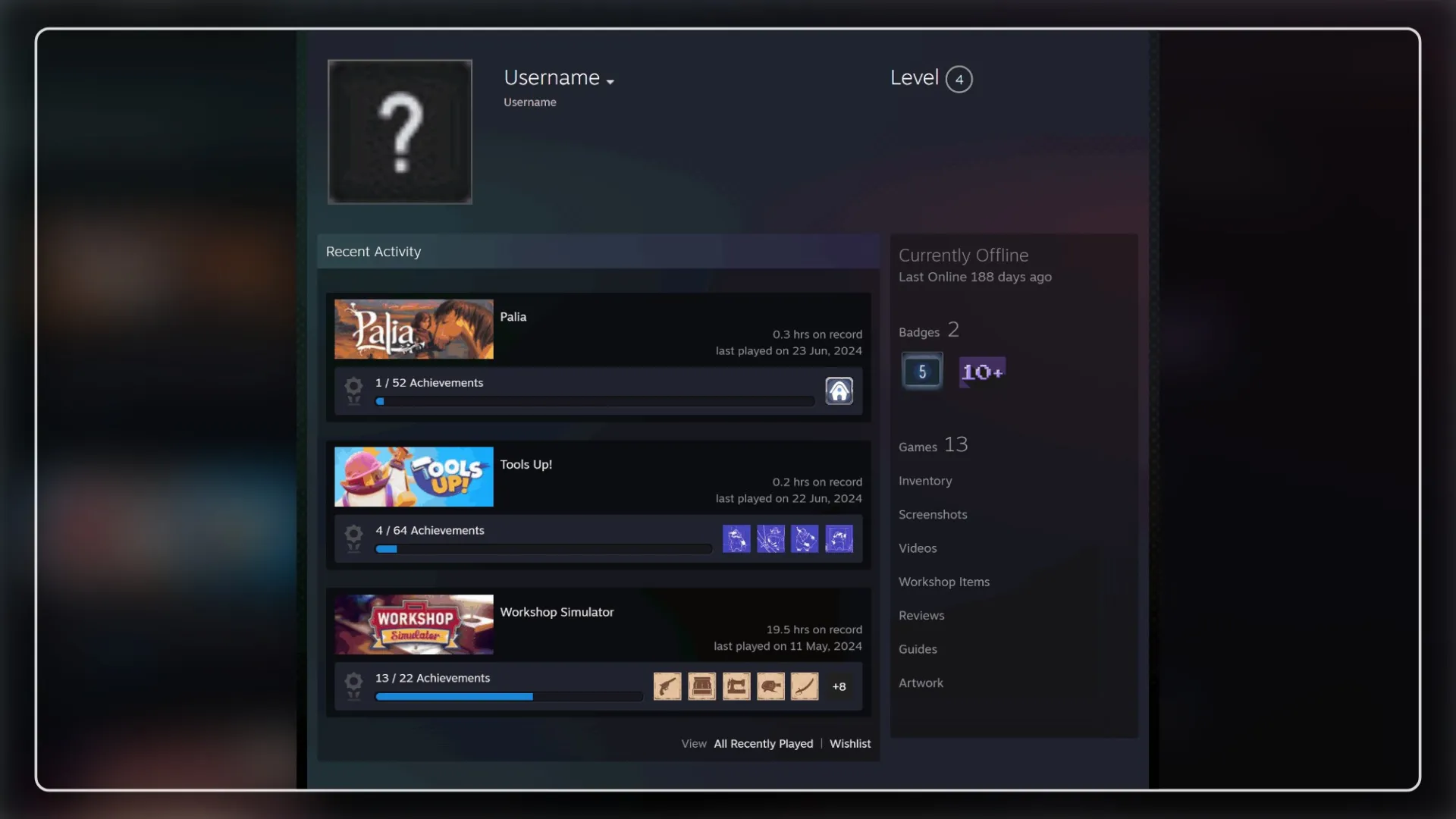
Task: Open the Games 13 link
Action: pos(934,445)
